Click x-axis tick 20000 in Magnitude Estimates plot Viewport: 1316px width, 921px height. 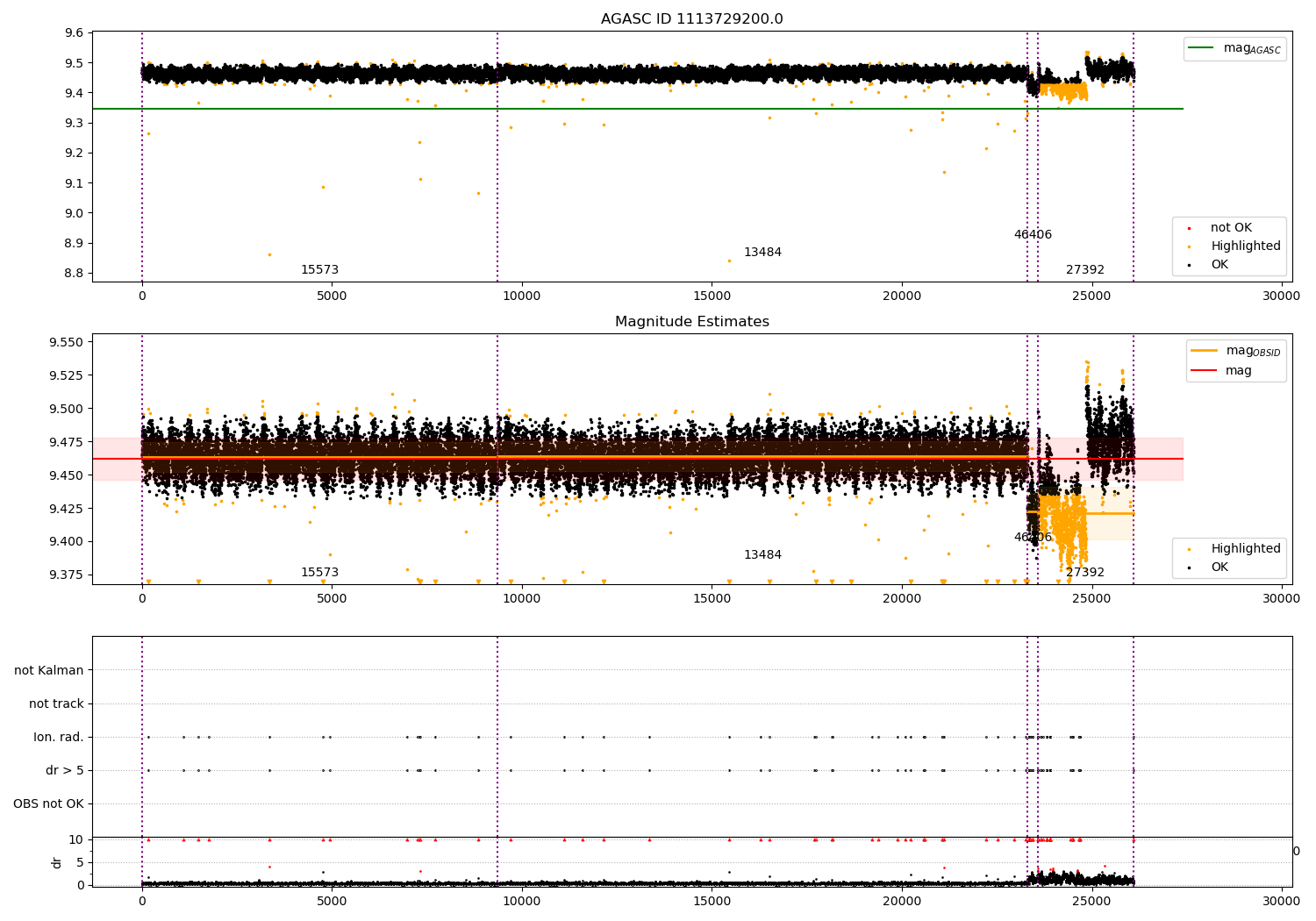pos(902,599)
